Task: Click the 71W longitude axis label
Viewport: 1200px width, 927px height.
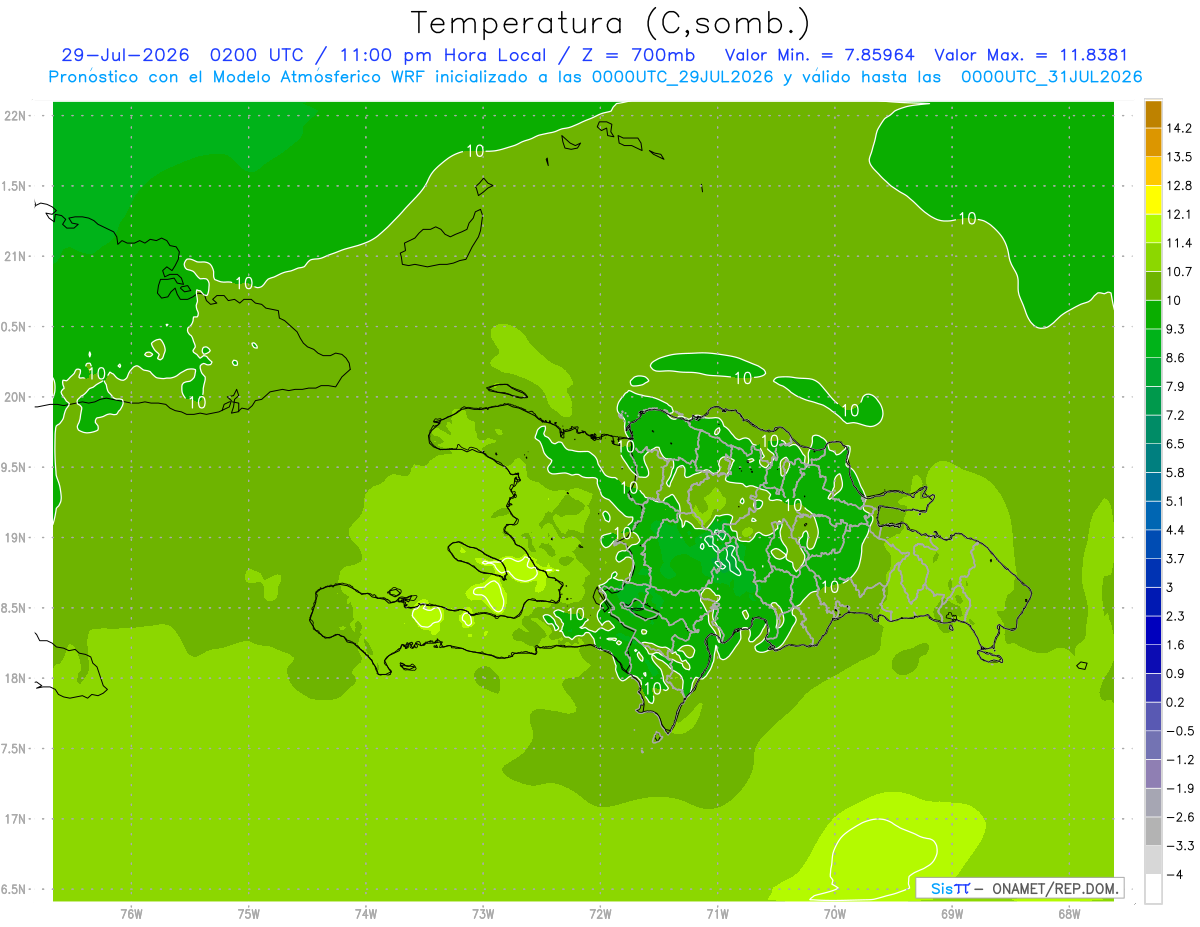Action: click(x=717, y=914)
